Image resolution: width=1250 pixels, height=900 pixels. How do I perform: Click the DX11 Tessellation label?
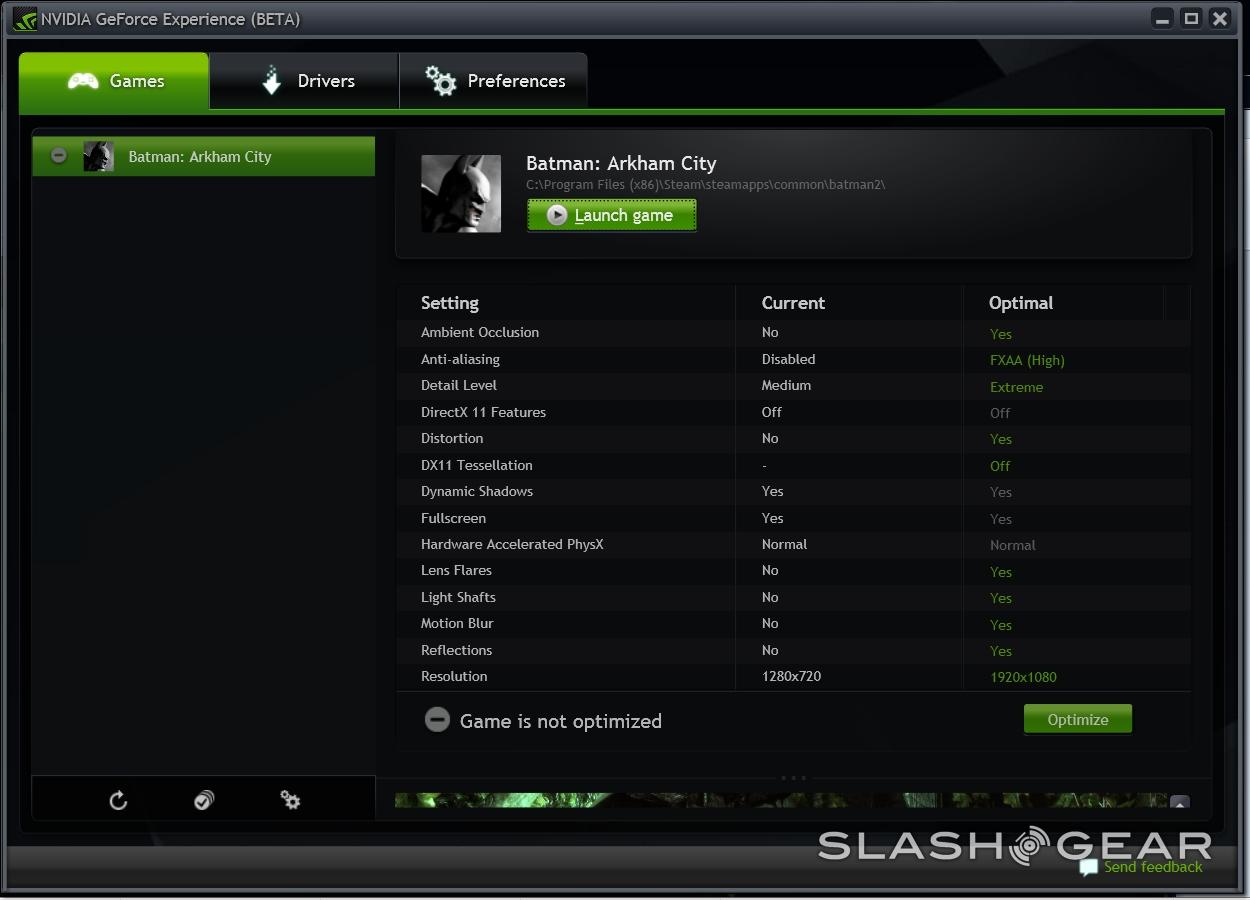pyautogui.click(x=477, y=465)
